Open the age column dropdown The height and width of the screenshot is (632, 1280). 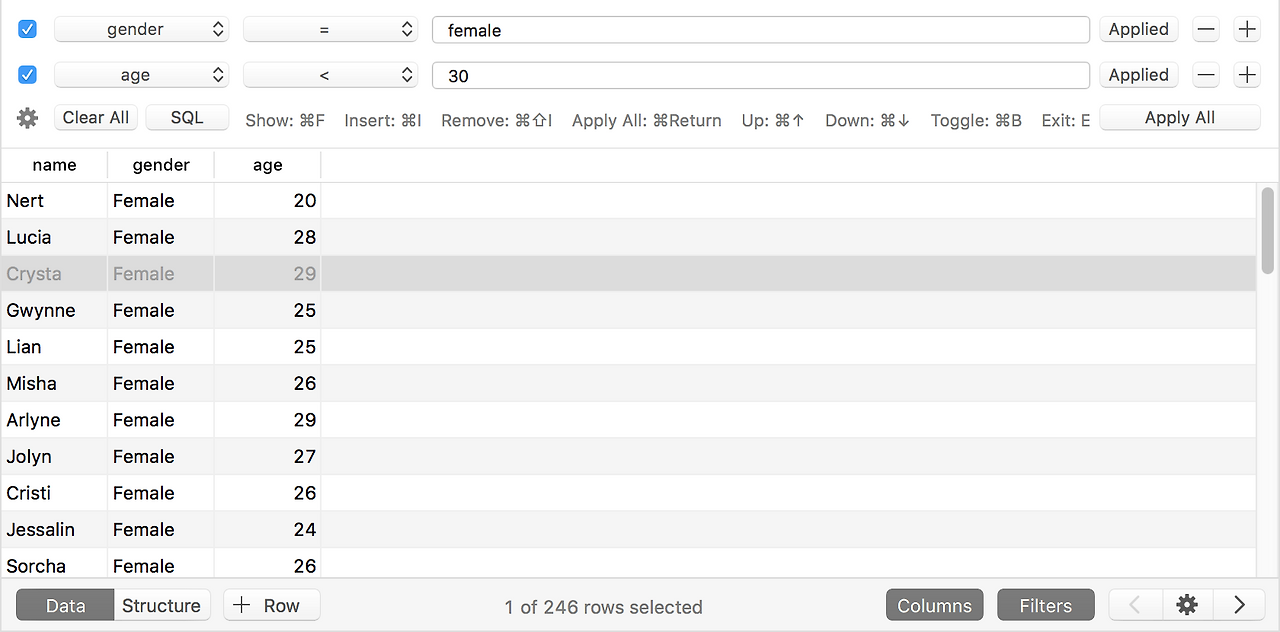point(141,75)
